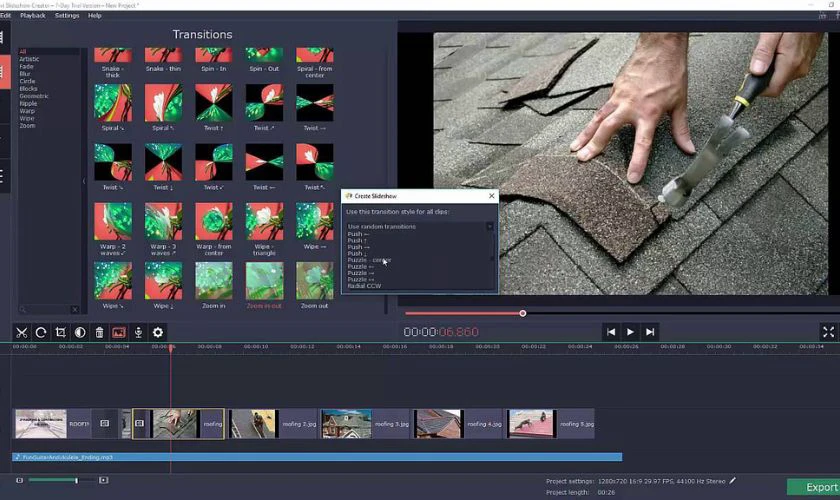Screen dimensions: 840x500
Task: Select the Wipe category
Action: click(27, 118)
